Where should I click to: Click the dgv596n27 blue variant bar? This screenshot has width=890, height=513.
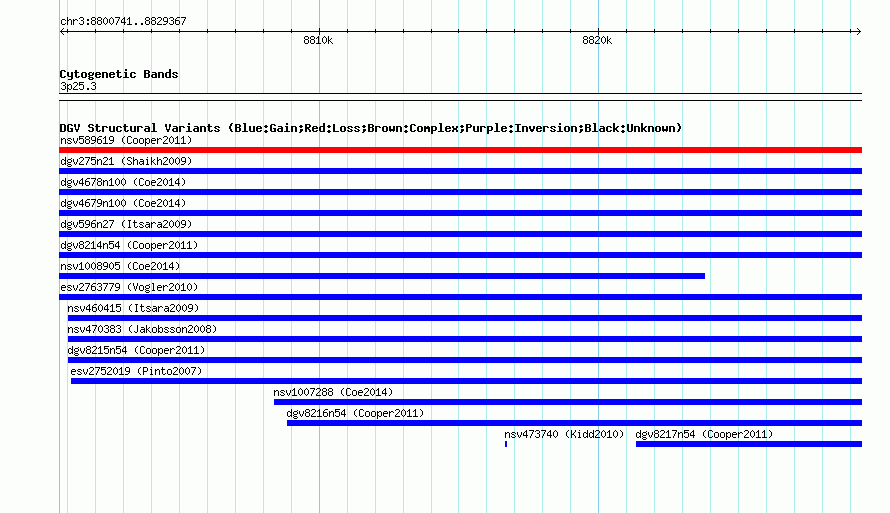(x=460, y=234)
